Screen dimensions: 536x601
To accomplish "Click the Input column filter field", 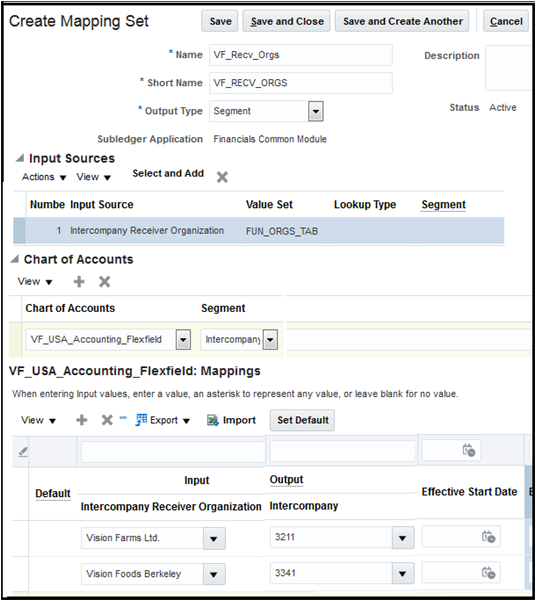I will click(x=173, y=452).
